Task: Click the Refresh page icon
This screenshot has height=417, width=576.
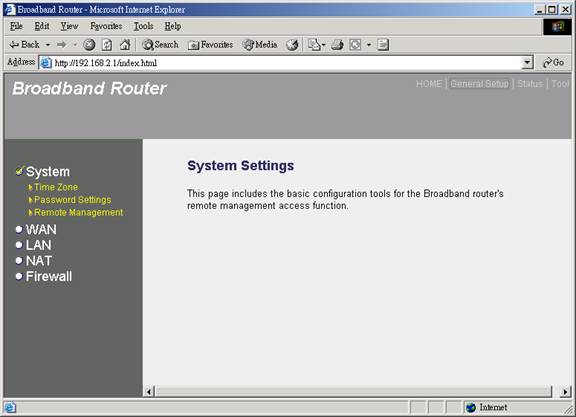Action: point(107,45)
